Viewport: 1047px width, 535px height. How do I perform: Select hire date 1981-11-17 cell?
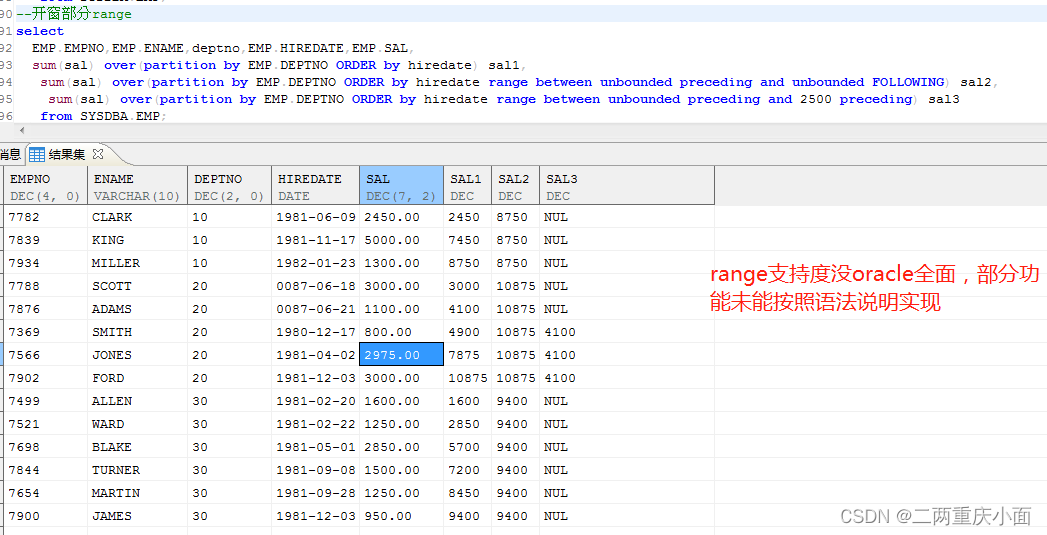coord(316,240)
